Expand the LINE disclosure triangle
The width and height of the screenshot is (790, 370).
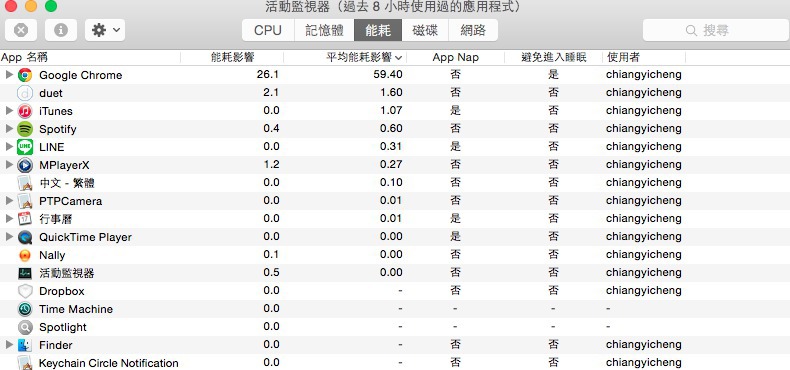[x=9, y=147]
